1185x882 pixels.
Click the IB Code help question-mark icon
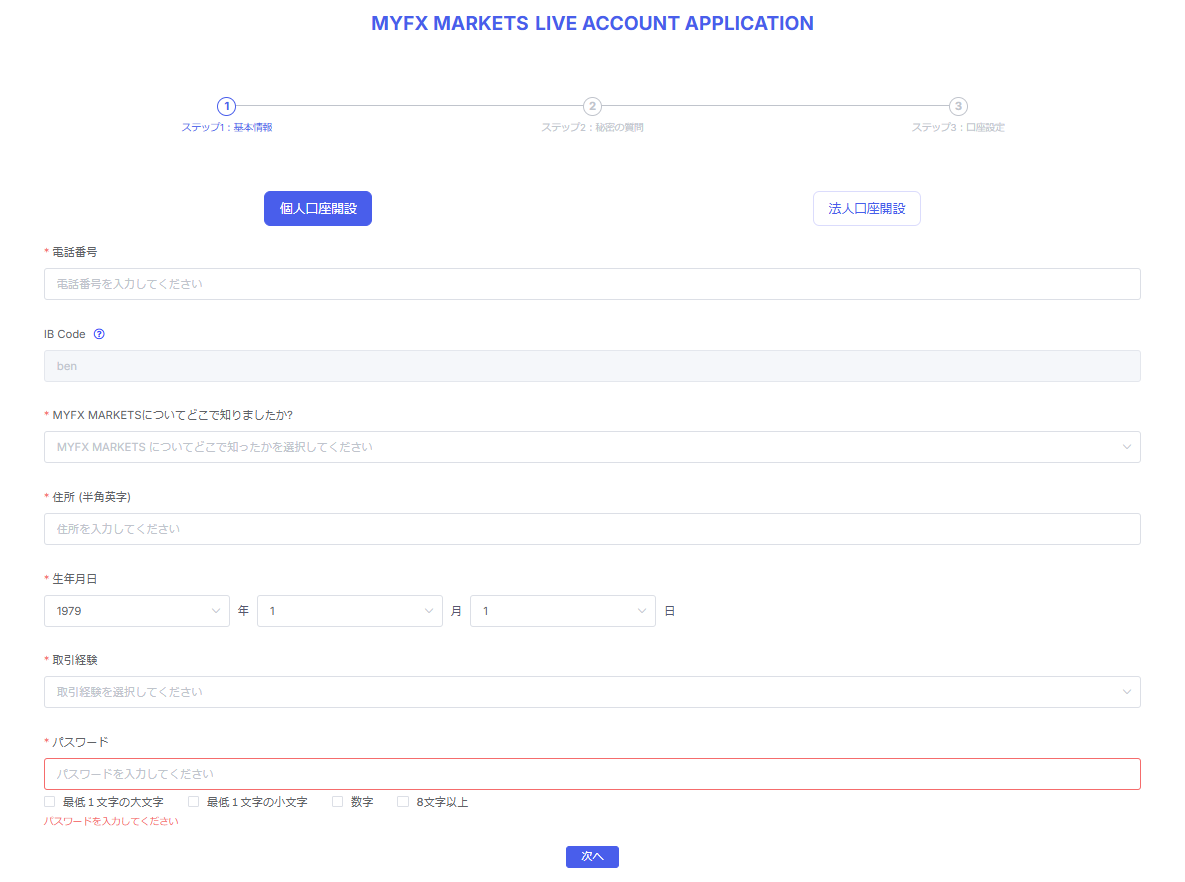pyautogui.click(x=99, y=334)
